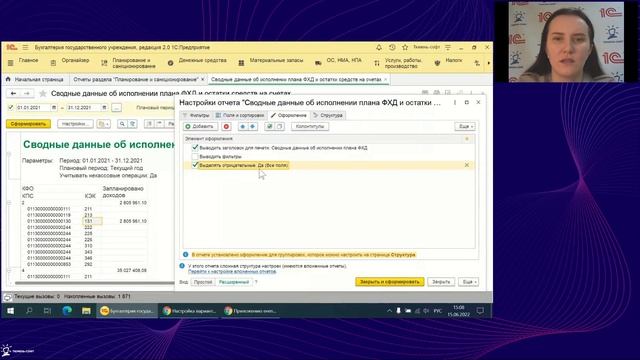The width and height of the screenshot is (640, 360).
Task: Close the Отчеты раздела Планирование tab
Action: (x=202, y=79)
